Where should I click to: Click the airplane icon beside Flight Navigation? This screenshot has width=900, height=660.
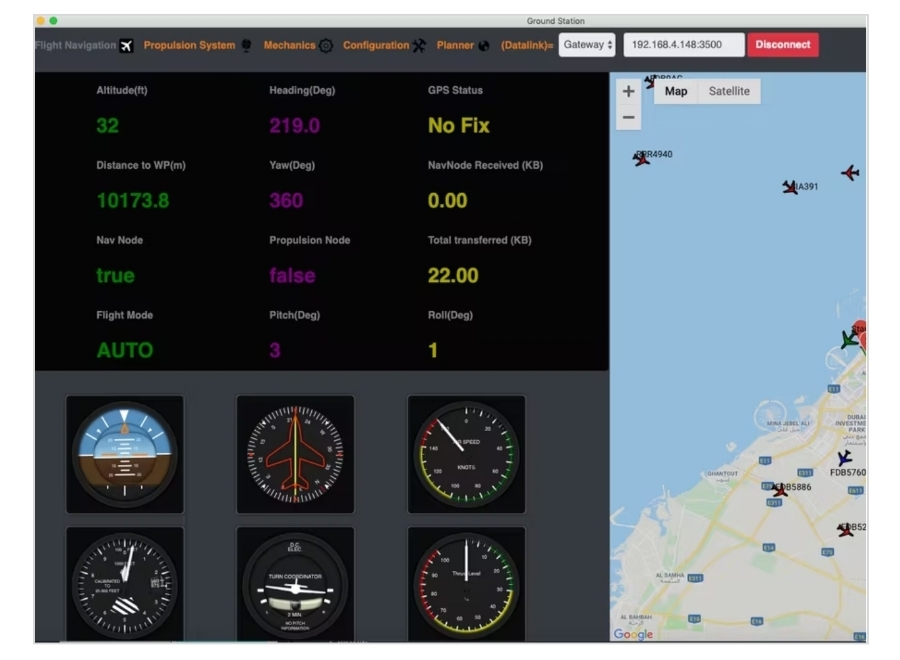point(126,45)
